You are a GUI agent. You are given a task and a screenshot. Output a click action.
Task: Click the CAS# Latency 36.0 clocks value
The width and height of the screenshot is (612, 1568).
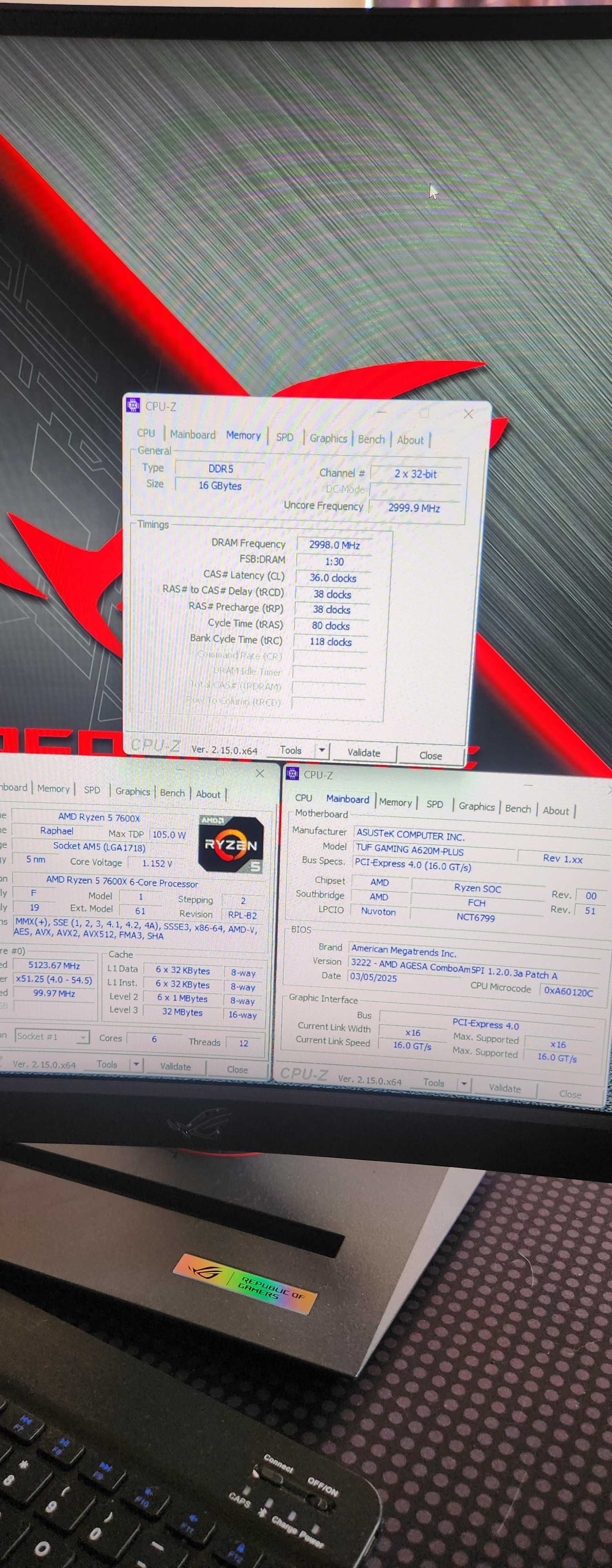point(333,578)
